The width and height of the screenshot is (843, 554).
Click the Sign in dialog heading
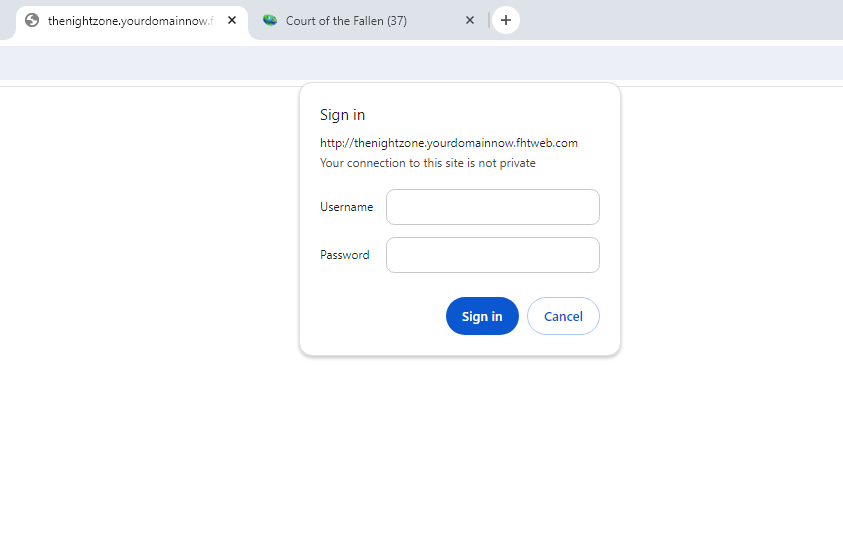pos(342,115)
